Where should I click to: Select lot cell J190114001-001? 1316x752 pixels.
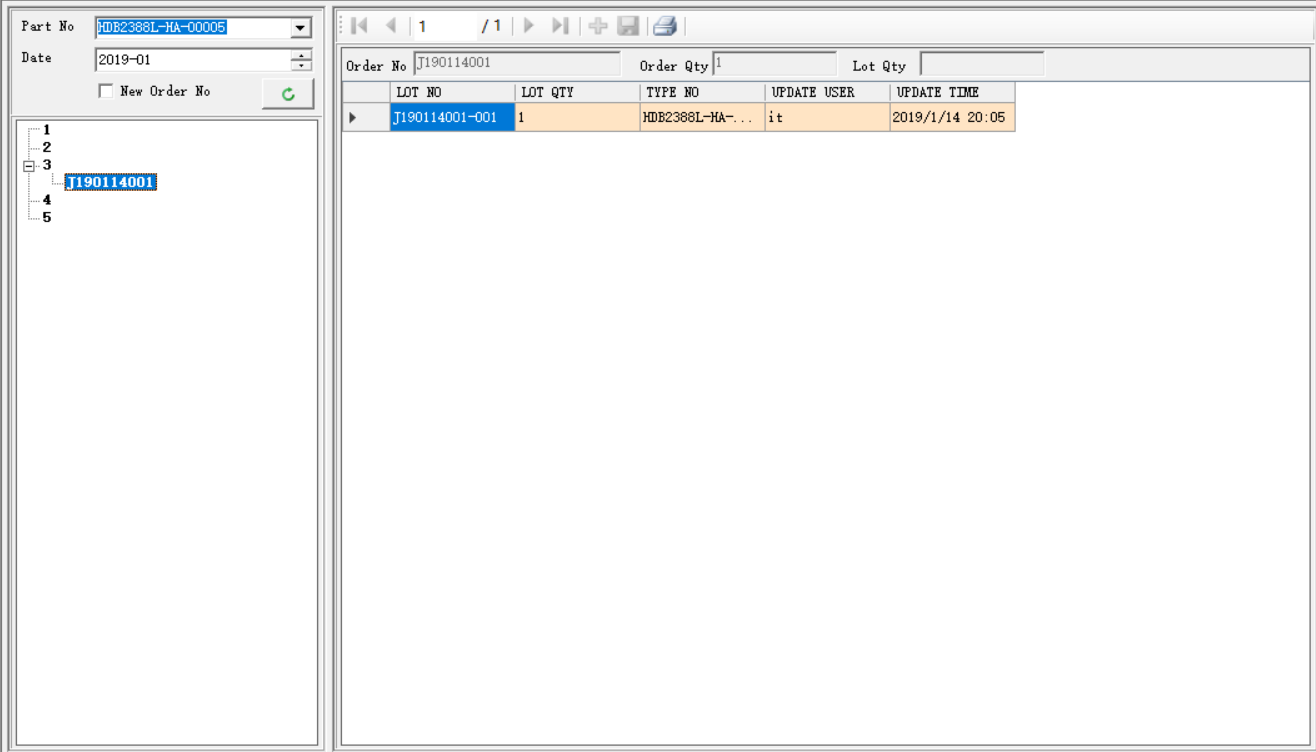(452, 117)
